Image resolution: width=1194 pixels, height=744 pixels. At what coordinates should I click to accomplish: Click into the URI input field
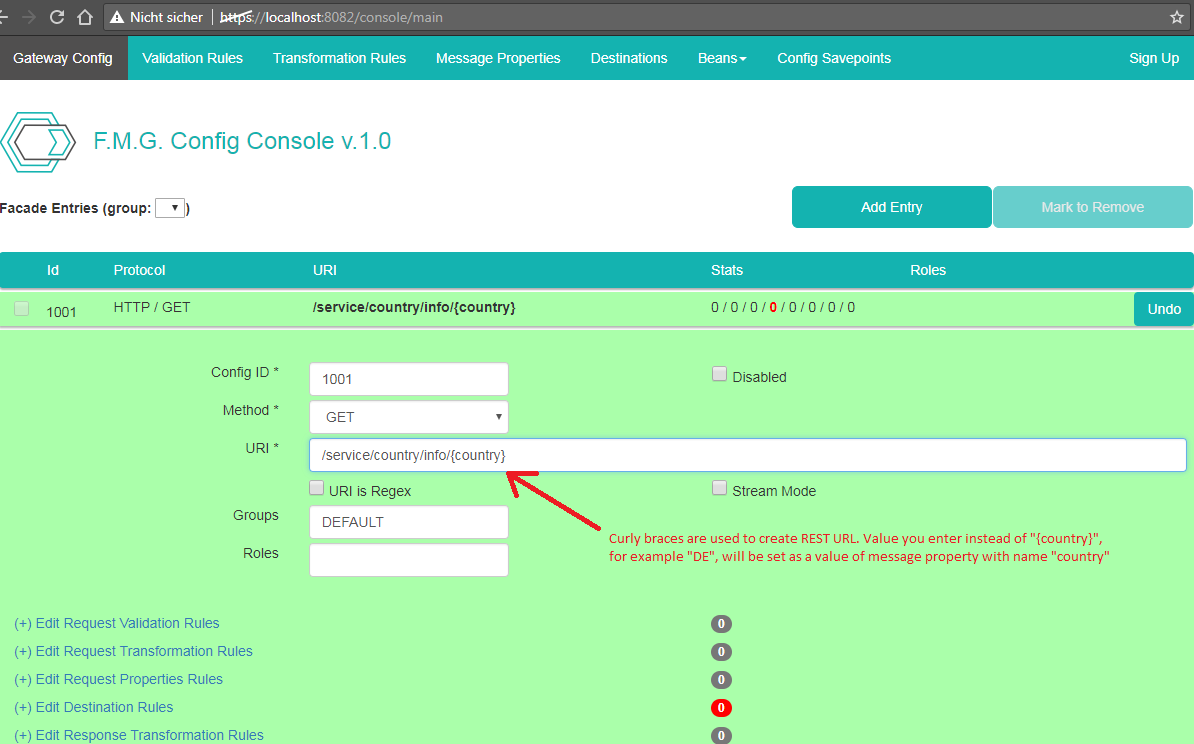pos(747,455)
